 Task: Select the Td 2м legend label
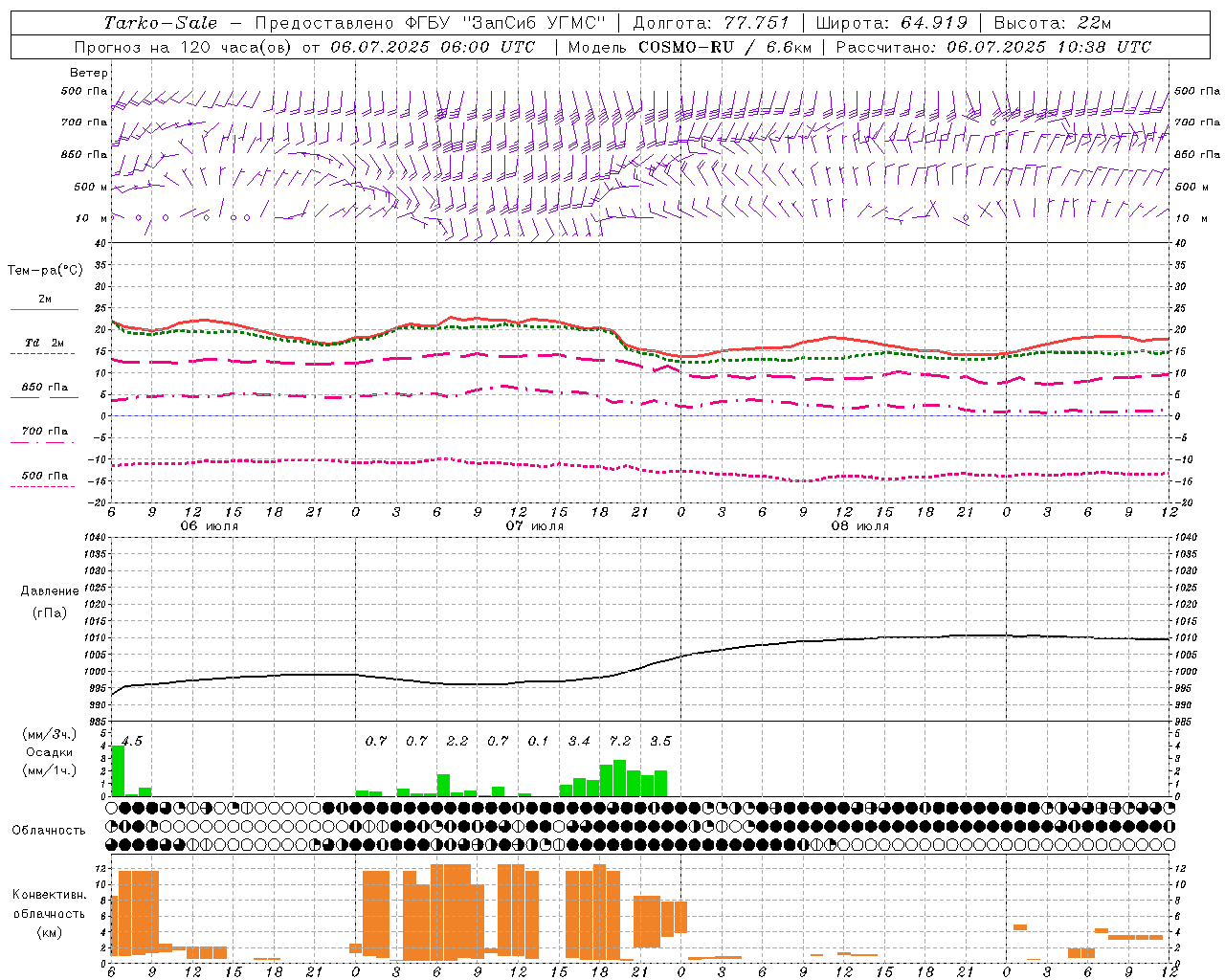45,343
